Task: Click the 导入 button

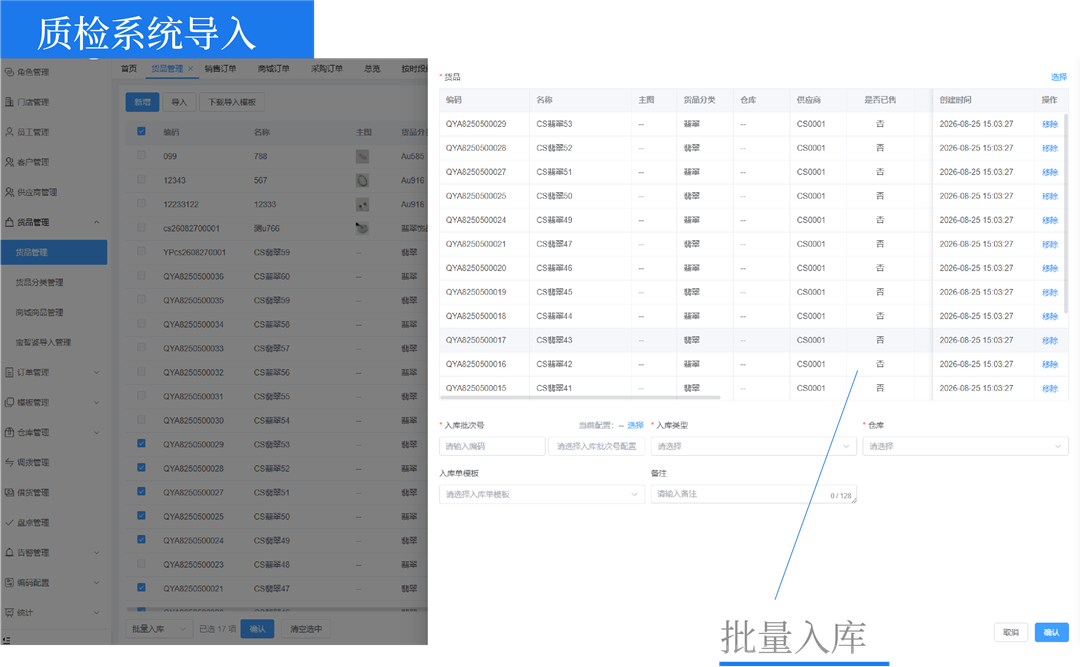Action: (179, 102)
